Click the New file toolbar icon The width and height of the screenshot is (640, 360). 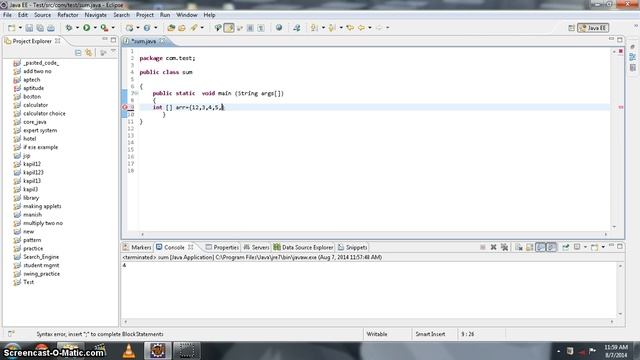(x=11, y=28)
